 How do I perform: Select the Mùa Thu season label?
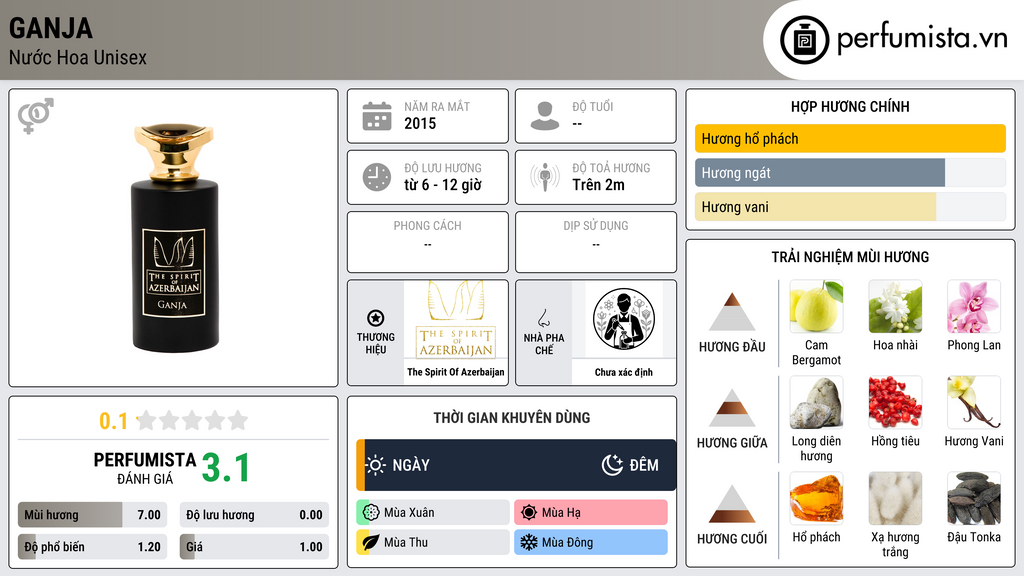tap(406, 542)
